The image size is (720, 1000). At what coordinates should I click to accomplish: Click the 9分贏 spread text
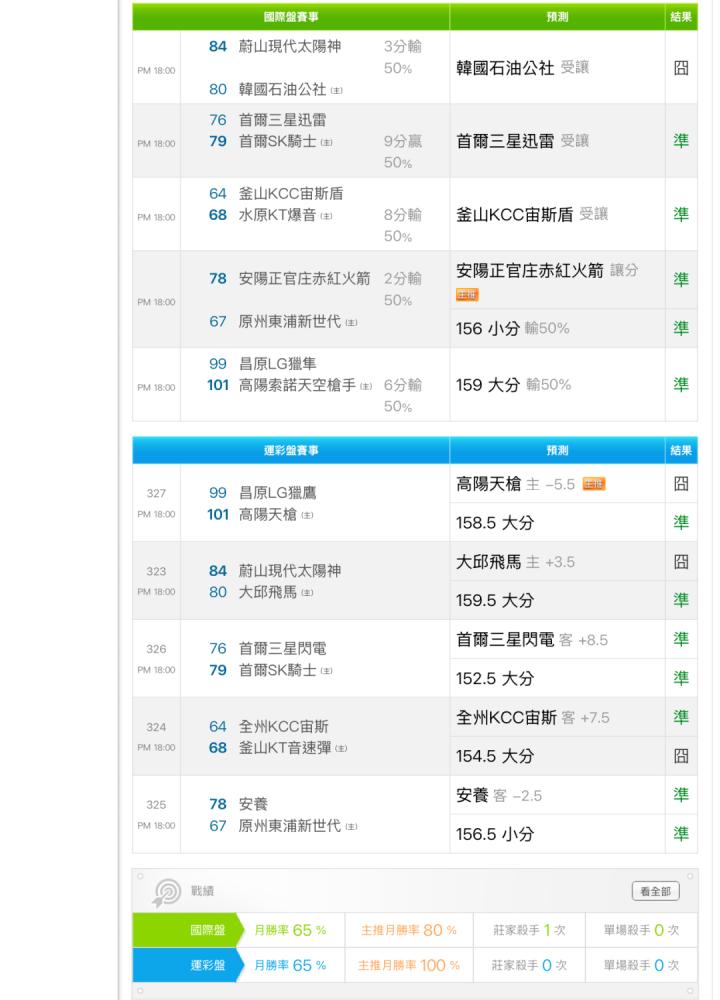[402, 141]
